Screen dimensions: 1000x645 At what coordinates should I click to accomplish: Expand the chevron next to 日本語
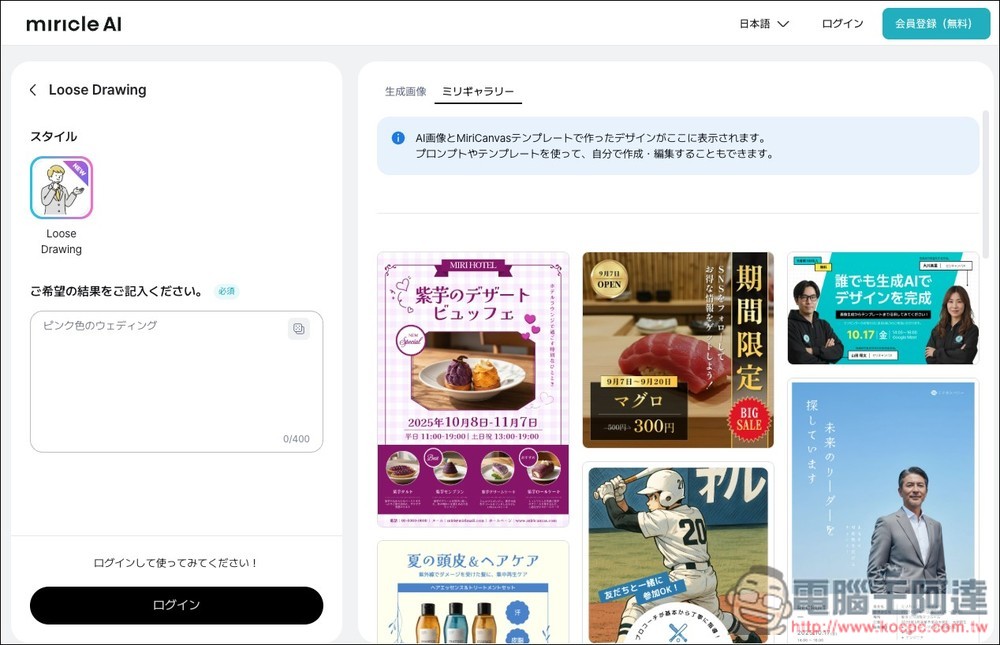786,23
